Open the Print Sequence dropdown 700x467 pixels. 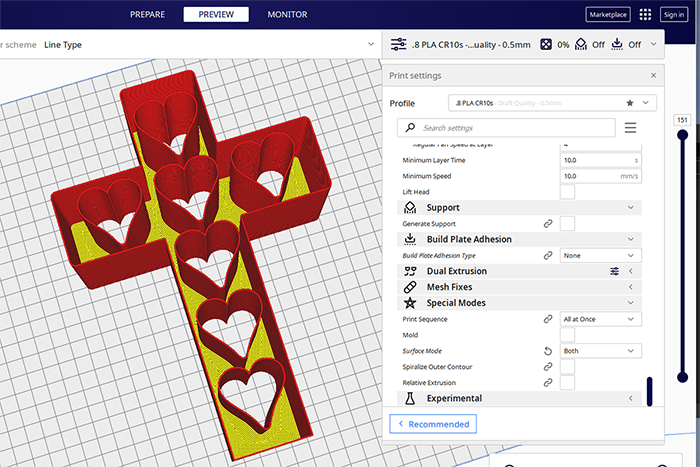point(601,319)
